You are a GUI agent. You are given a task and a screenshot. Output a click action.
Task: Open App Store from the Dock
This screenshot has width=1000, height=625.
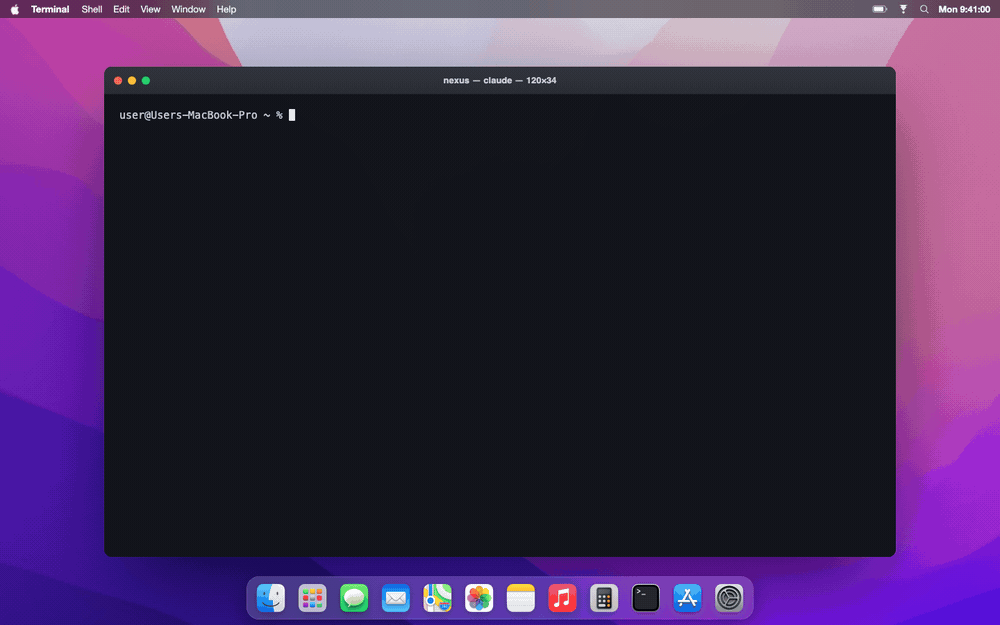click(x=688, y=598)
